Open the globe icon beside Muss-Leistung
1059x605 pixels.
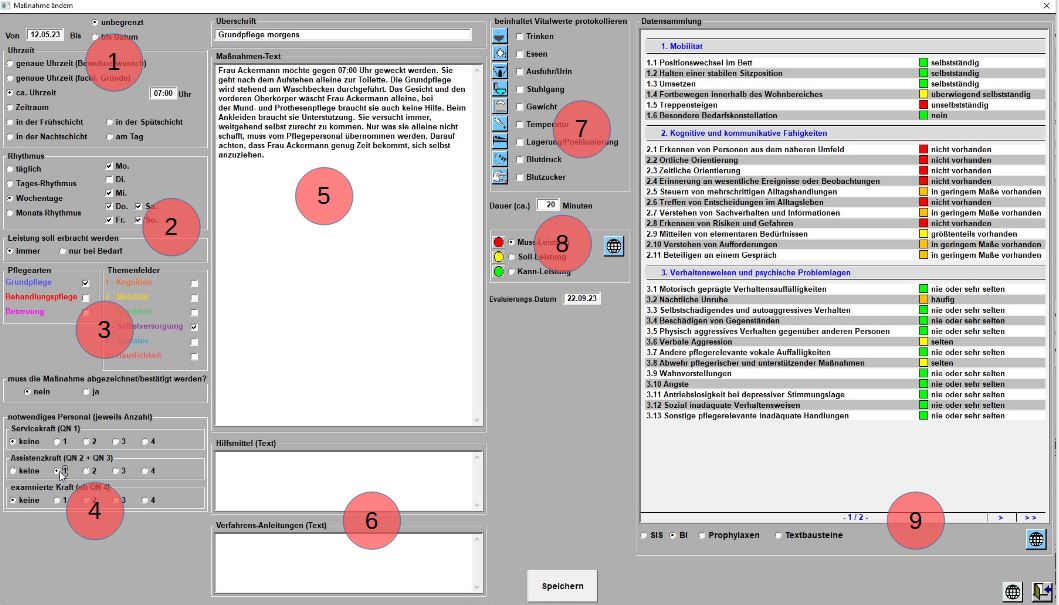613,246
